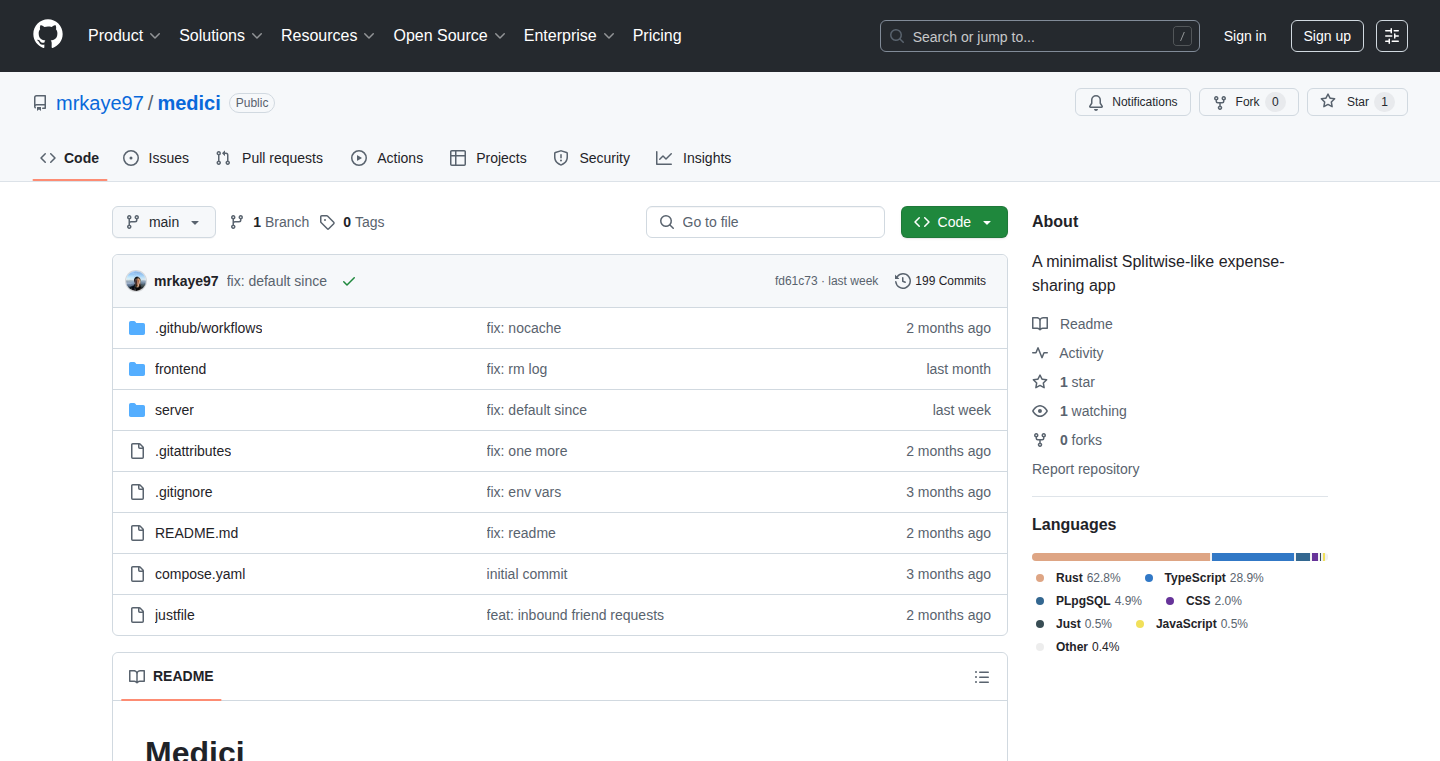Viewport: 1440px width, 761px height.
Task: Click the PLpgSQL 4.9% language entry
Action: [1089, 601]
